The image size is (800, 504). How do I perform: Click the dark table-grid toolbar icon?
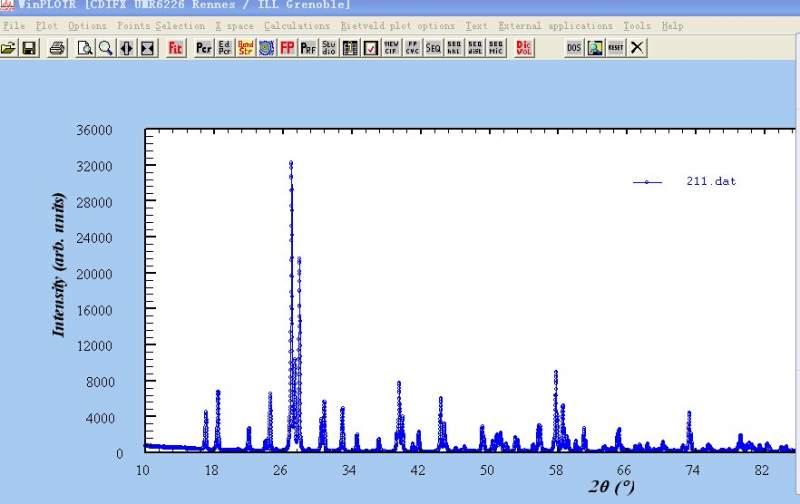pos(350,48)
